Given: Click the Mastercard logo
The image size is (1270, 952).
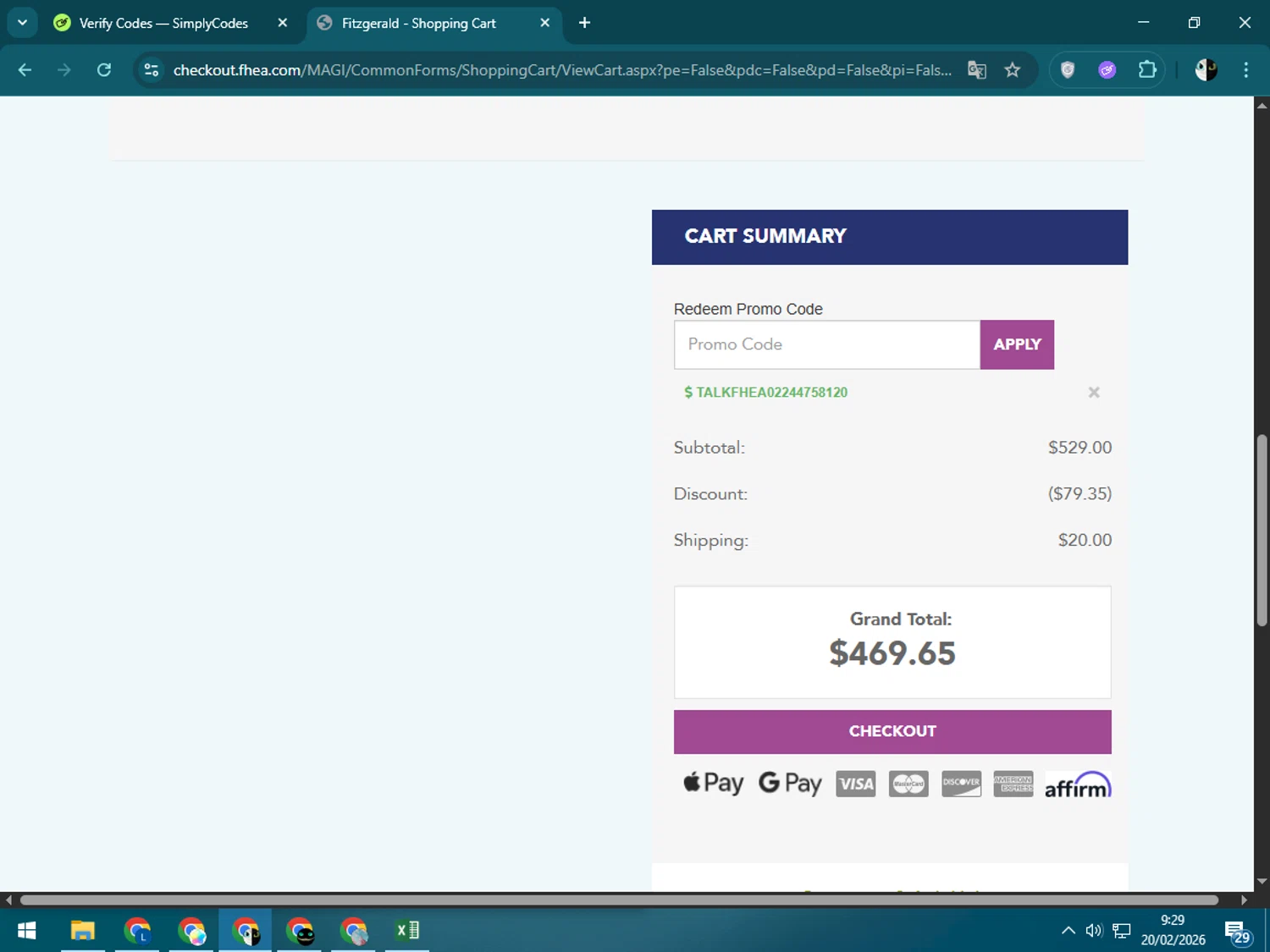Looking at the screenshot, I should pyautogui.click(x=908, y=784).
